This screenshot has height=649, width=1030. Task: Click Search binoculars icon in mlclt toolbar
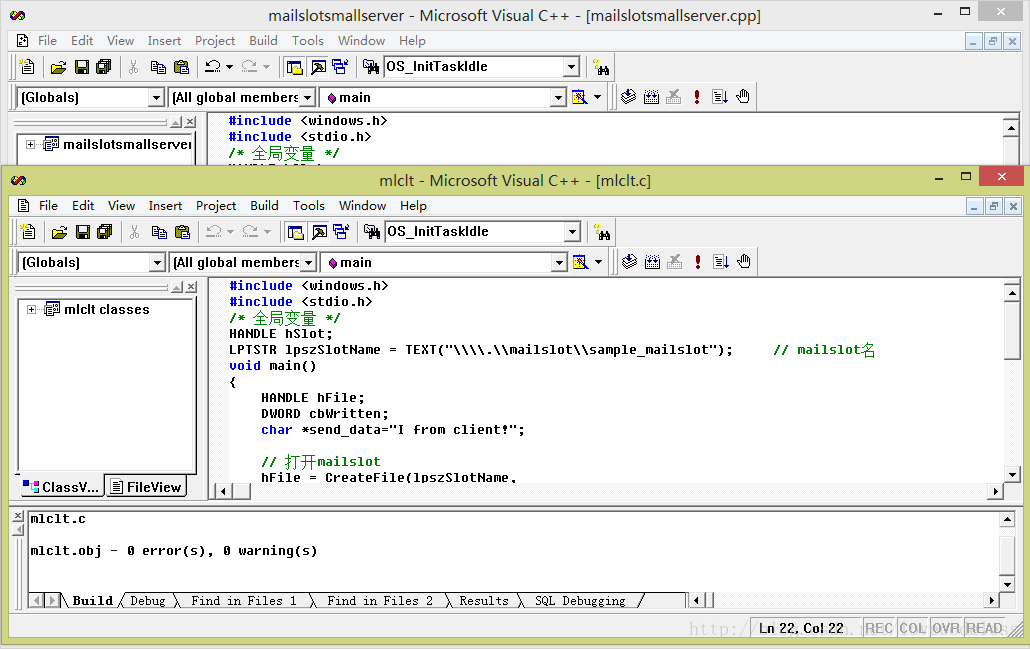click(602, 232)
